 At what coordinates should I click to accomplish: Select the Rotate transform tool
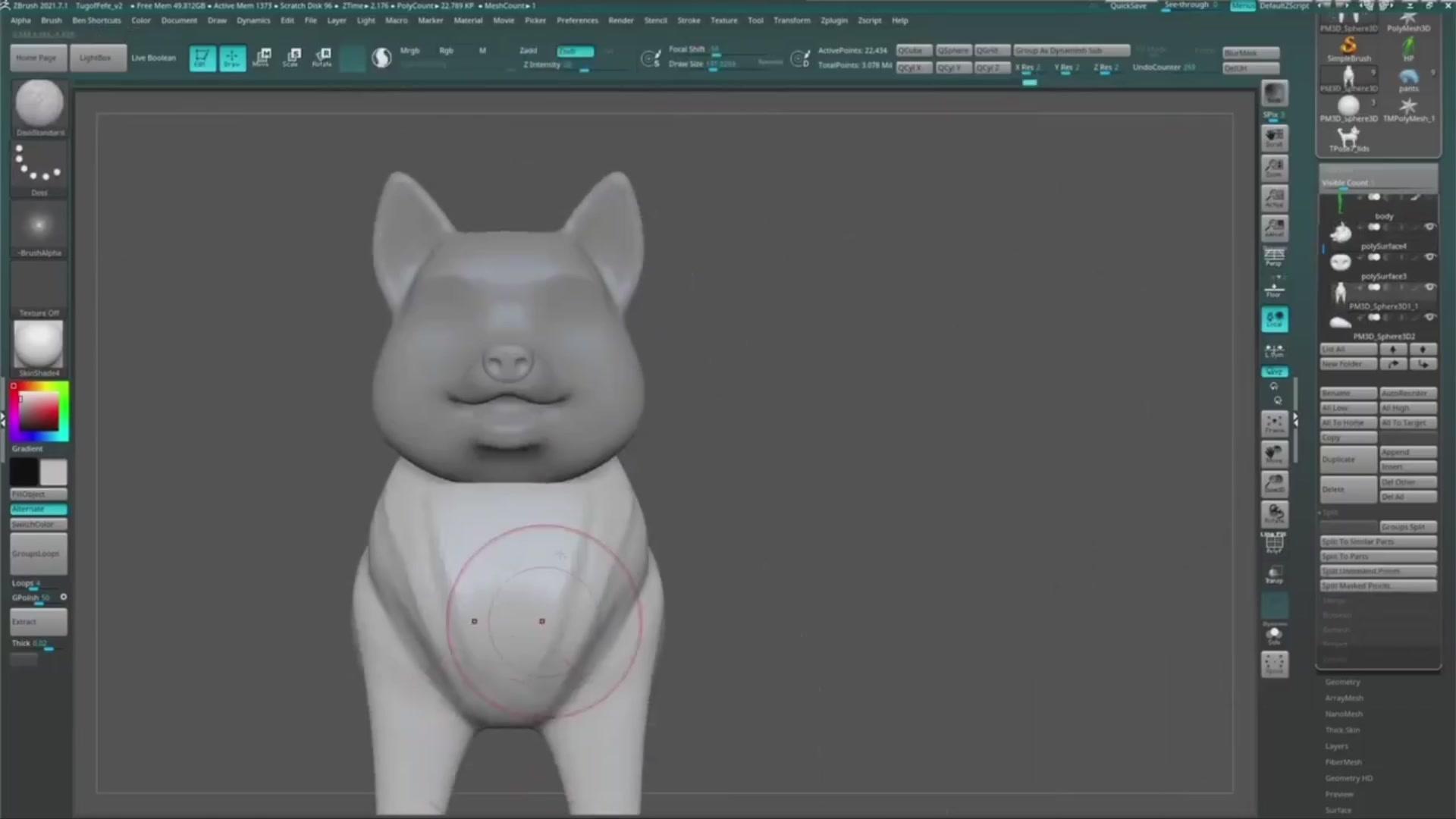[x=322, y=58]
